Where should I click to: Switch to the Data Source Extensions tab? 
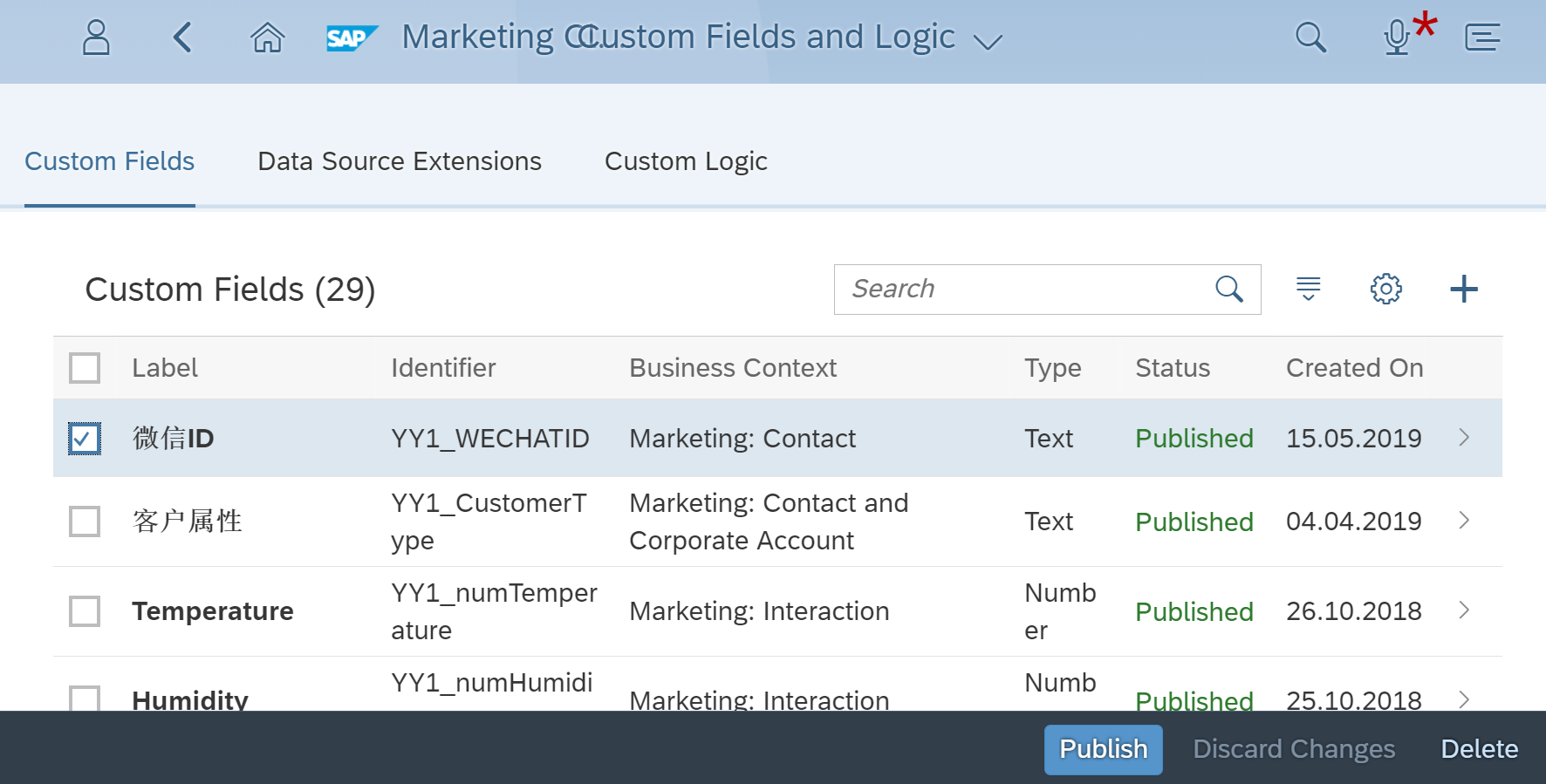tap(400, 161)
